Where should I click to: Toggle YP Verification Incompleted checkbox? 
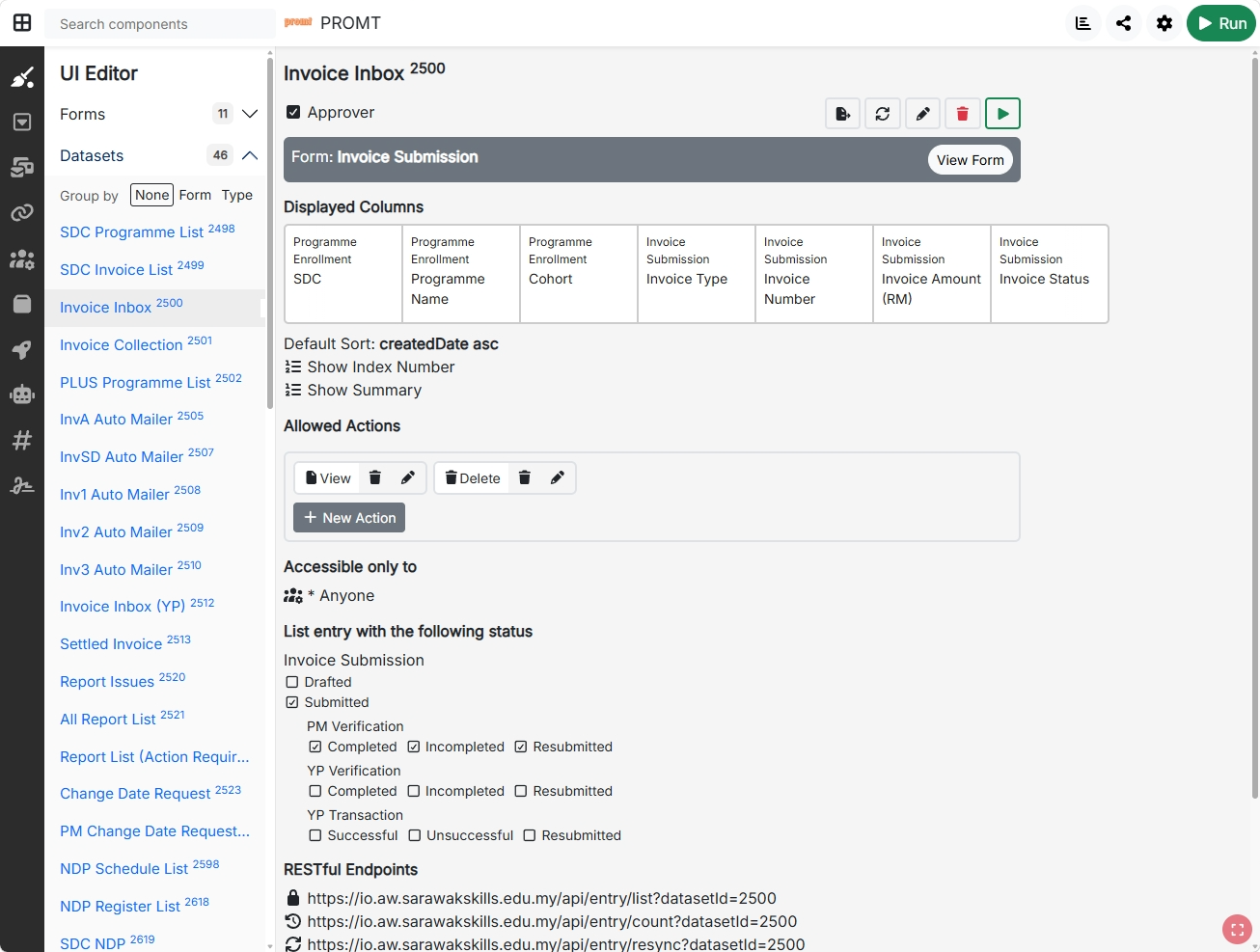414,791
